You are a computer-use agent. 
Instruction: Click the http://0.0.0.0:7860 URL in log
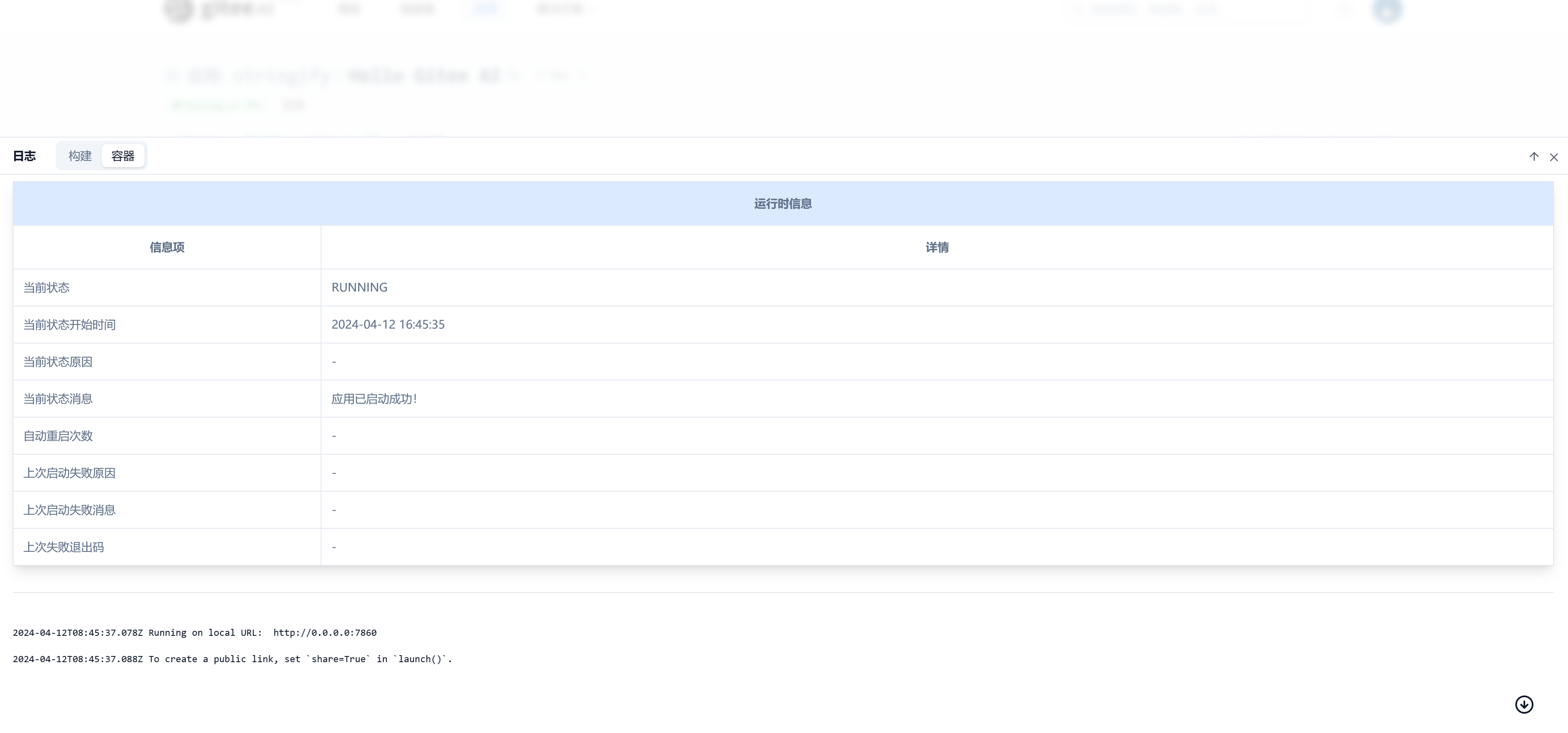click(325, 633)
